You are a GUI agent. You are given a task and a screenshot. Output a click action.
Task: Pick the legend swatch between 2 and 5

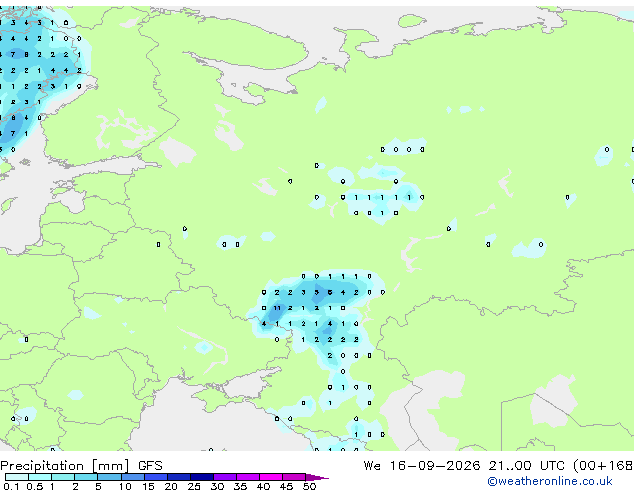click(x=86, y=477)
